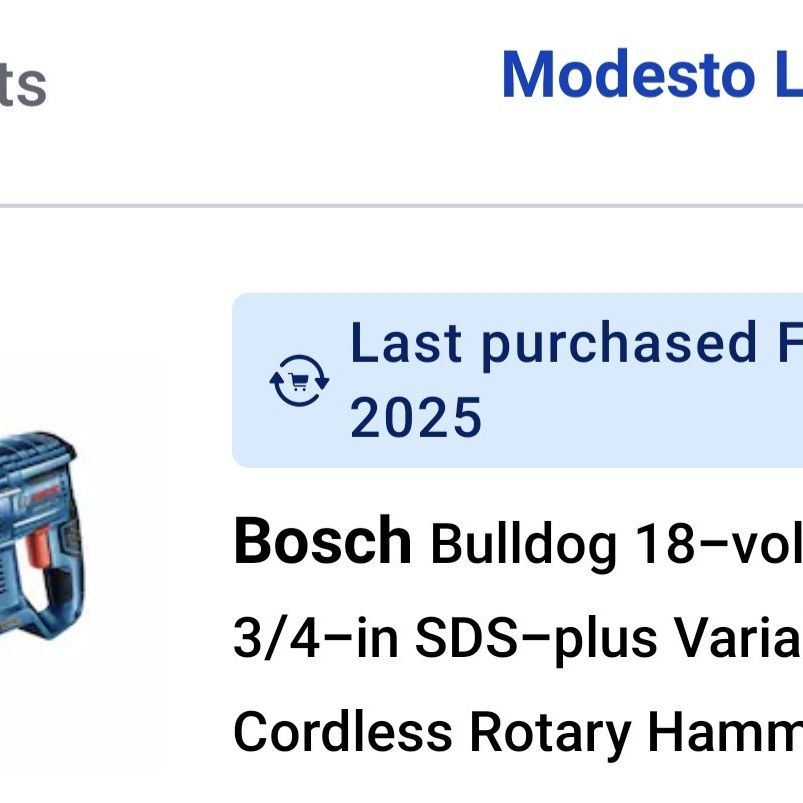Click the circular arrows around cart icon

(x=299, y=381)
